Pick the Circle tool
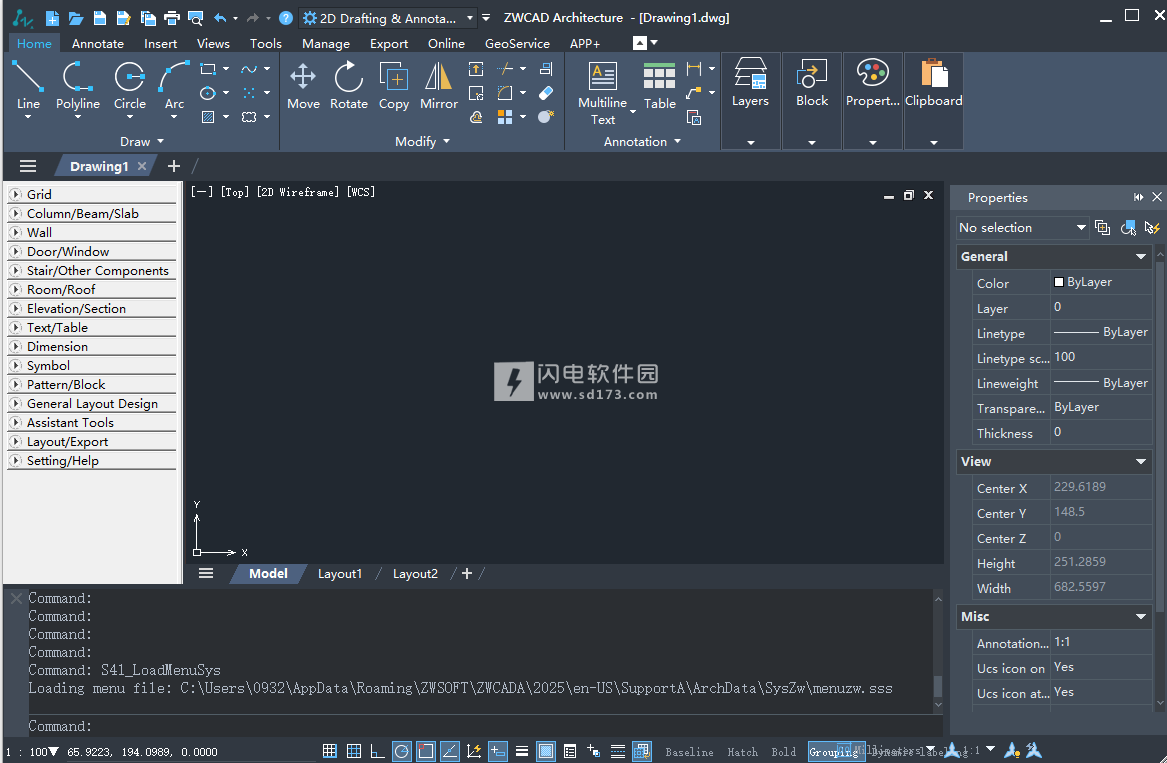The height and width of the screenshot is (763, 1167). point(130,86)
